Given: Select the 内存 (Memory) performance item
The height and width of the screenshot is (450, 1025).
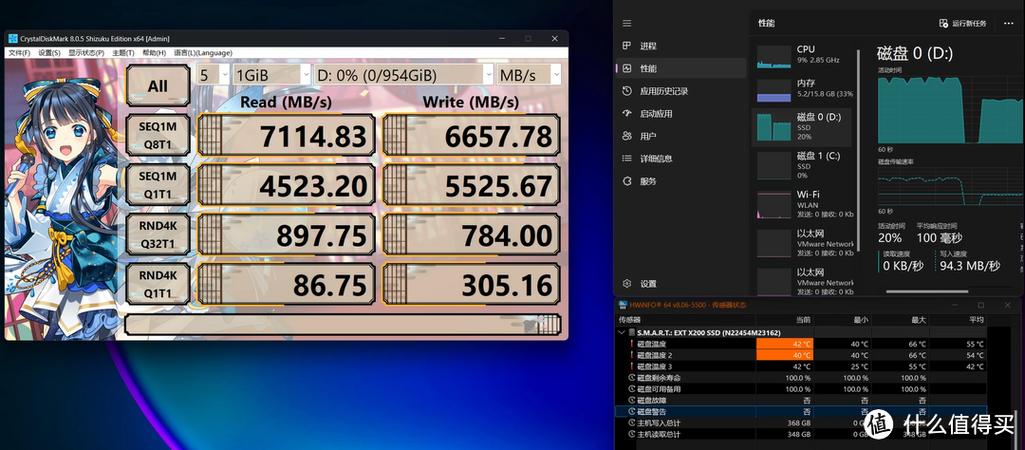Looking at the screenshot, I should 806,92.
